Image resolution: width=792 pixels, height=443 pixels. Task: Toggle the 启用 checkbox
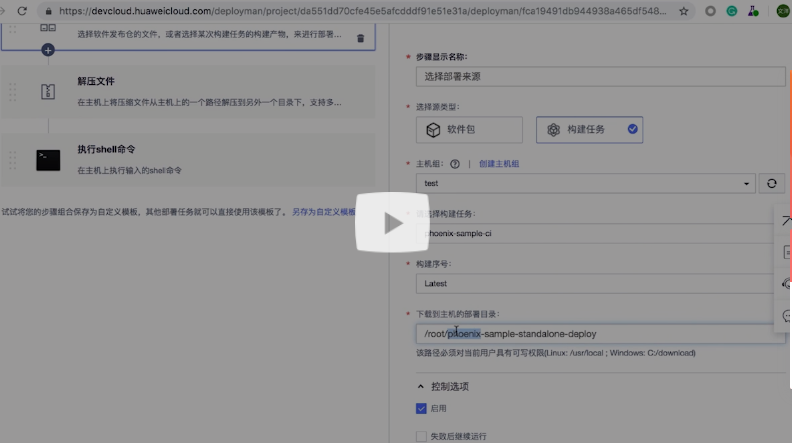421,408
